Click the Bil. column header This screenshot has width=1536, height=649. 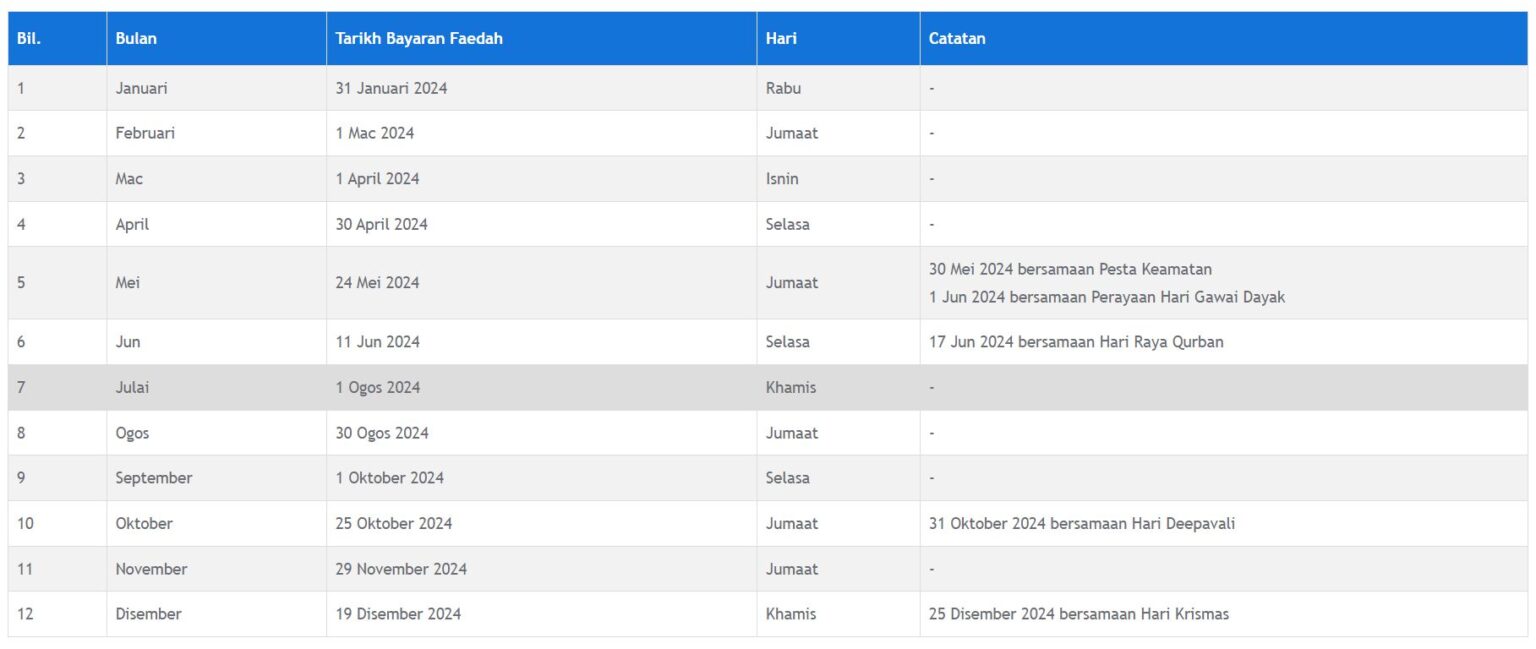tap(28, 39)
